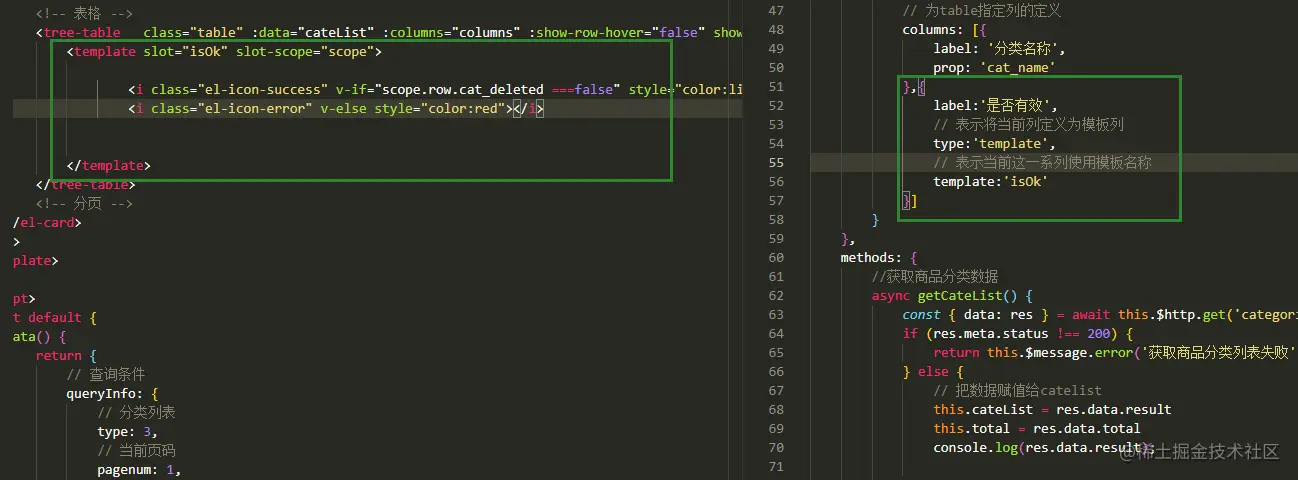1298x480 pixels.
Task: Click the comment '// 查询条件'
Action: pyautogui.click(x=106, y=375)
